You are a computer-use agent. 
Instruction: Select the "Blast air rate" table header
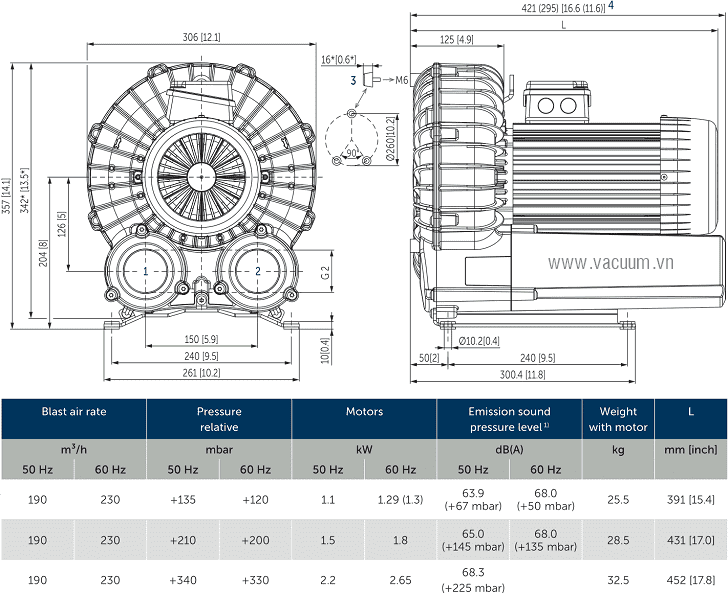click(x=74, y=411)
